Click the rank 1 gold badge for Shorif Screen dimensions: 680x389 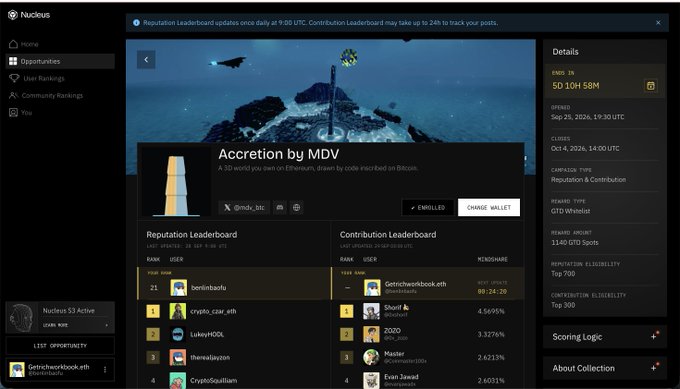346,311
